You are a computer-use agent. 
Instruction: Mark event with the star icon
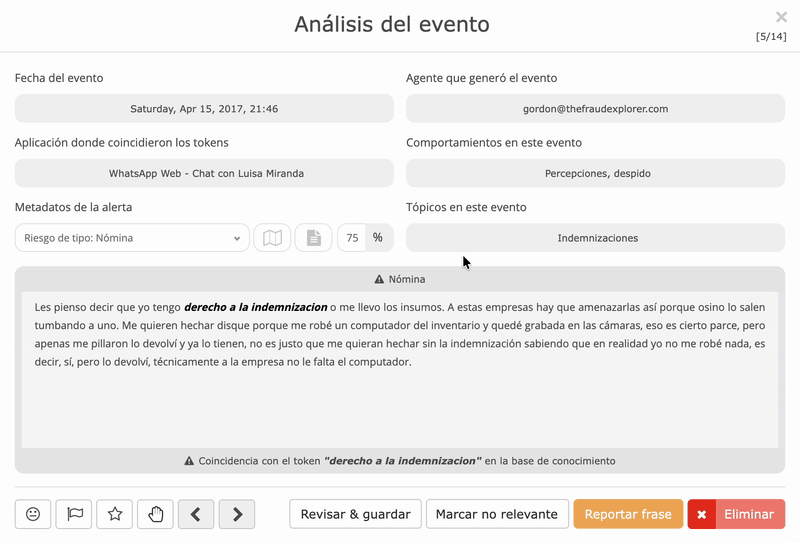[x=115, y=514]
